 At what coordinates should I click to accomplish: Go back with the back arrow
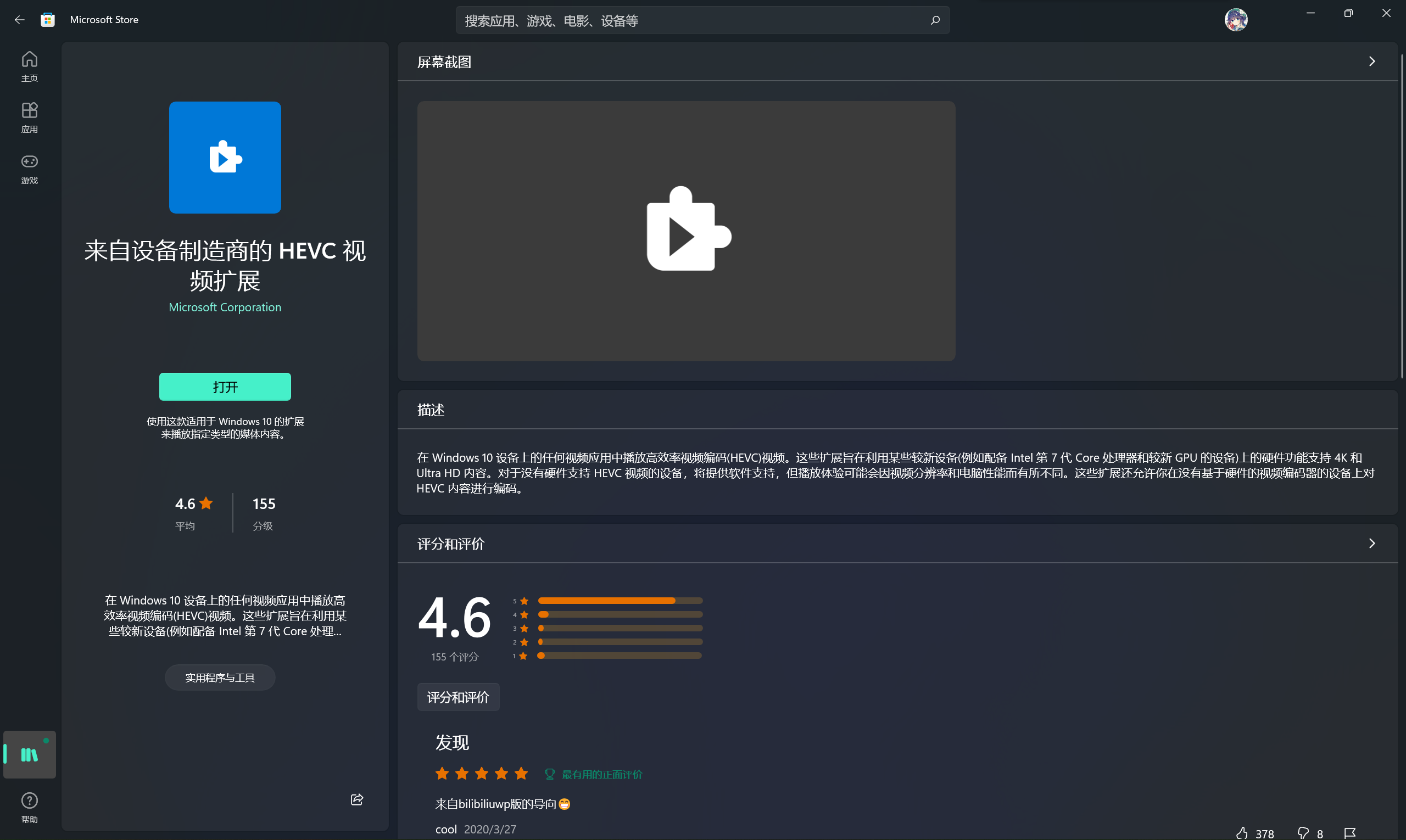coord(20,20)
